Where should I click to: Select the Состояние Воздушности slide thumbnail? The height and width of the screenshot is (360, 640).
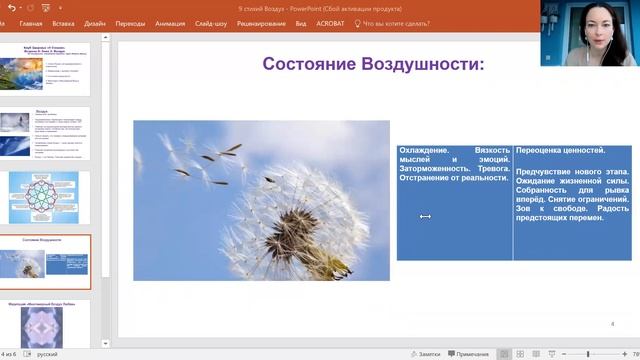44,262
